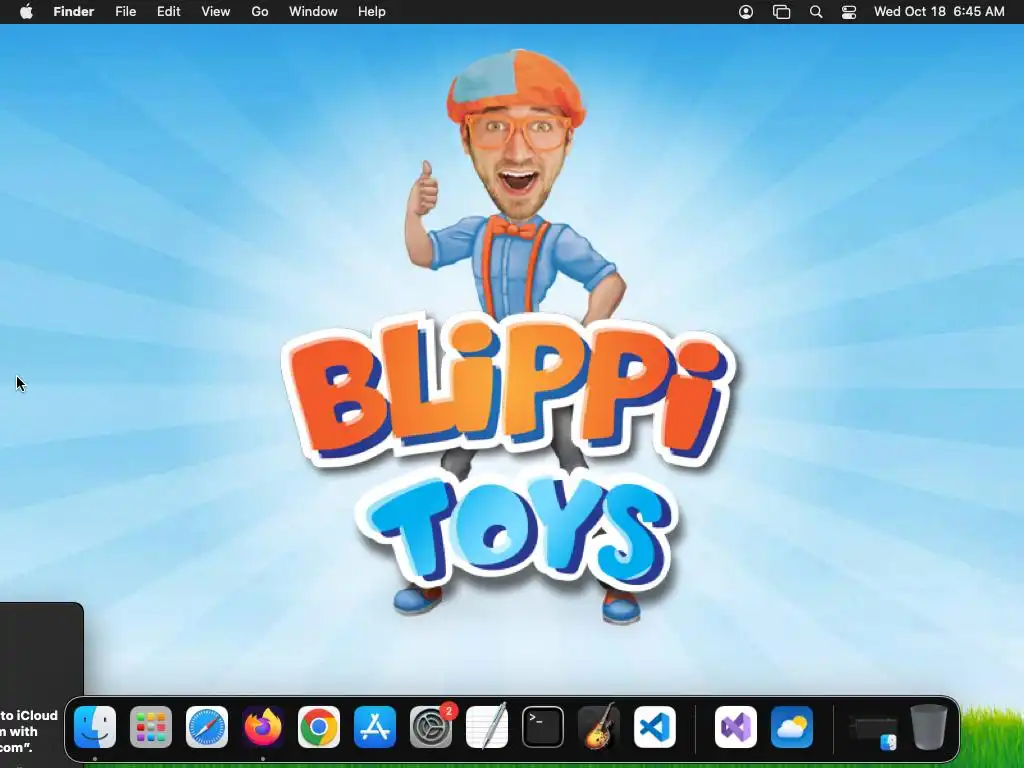Launch Visual Studio Code from the Dock
Viewport: 1024px width, 768px height.
655,727
